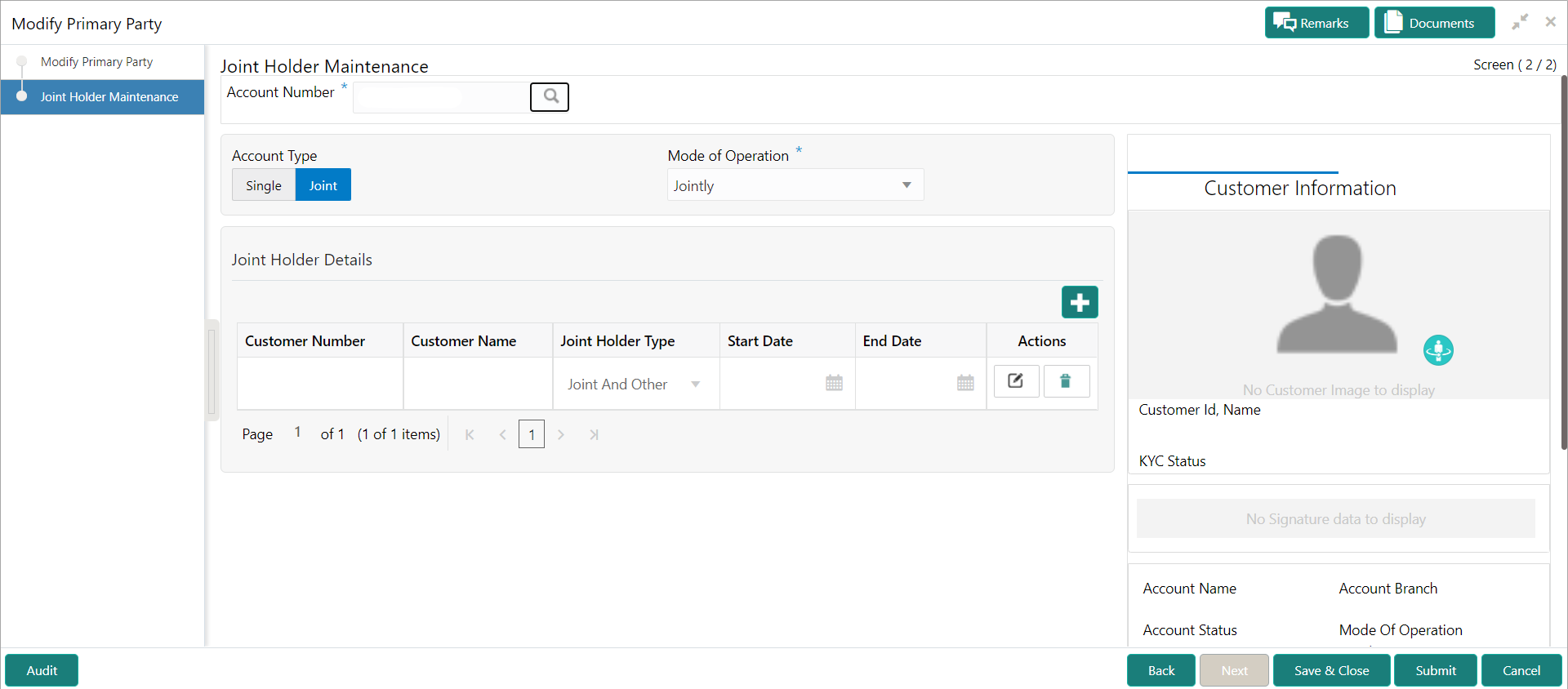Click the Customer Name table cell

coord(479,384)
